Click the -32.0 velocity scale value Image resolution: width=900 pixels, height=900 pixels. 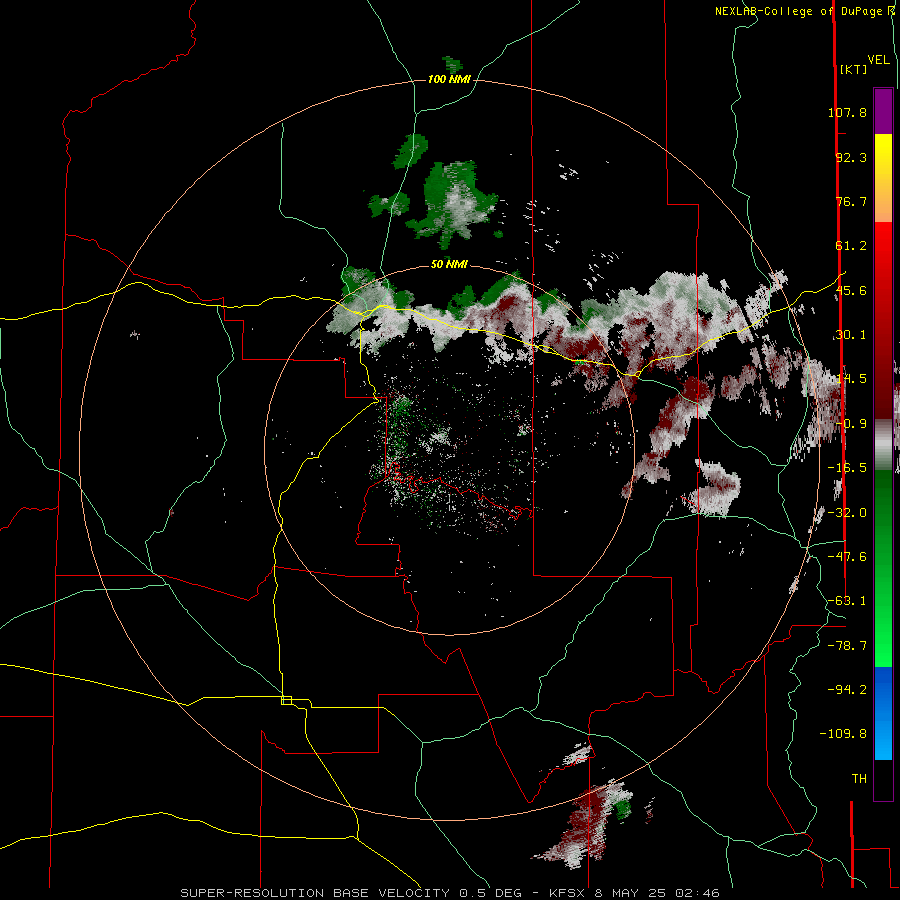pyautogui.click(x=847, y=513)
